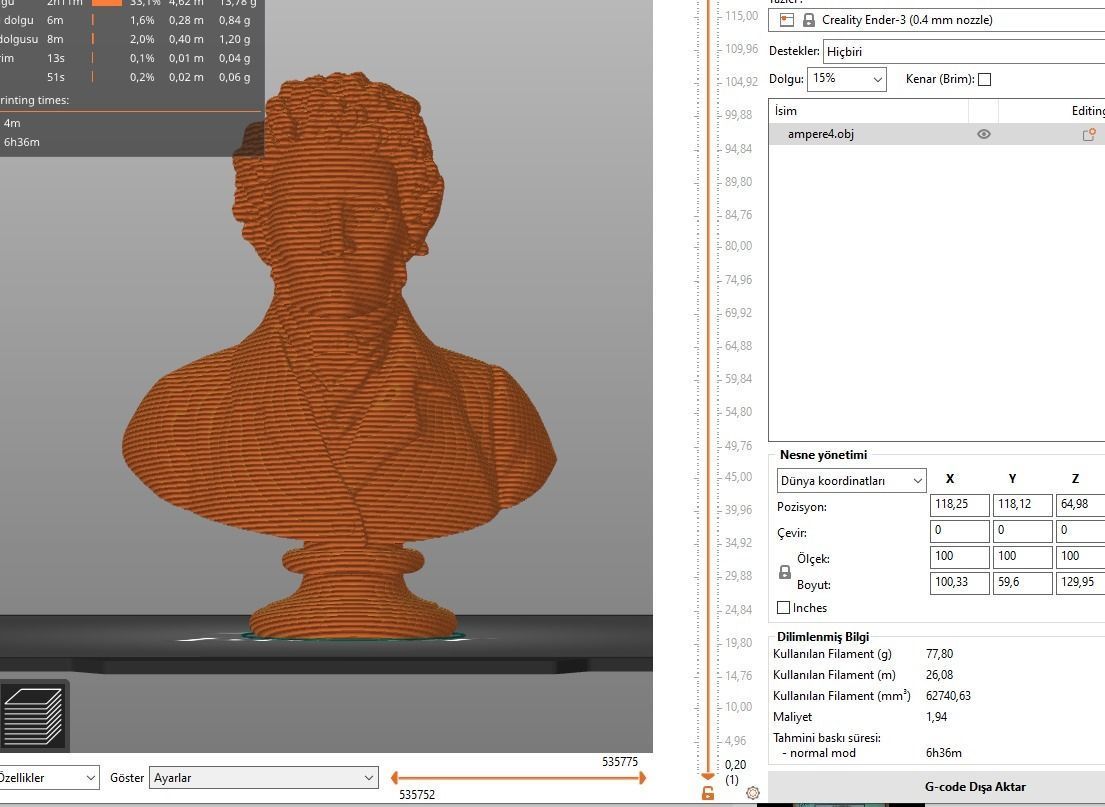Viewport: 1105px width, 807px height.
Task: Click the legend row with time 51s
Action: click(x=132, y=78)
